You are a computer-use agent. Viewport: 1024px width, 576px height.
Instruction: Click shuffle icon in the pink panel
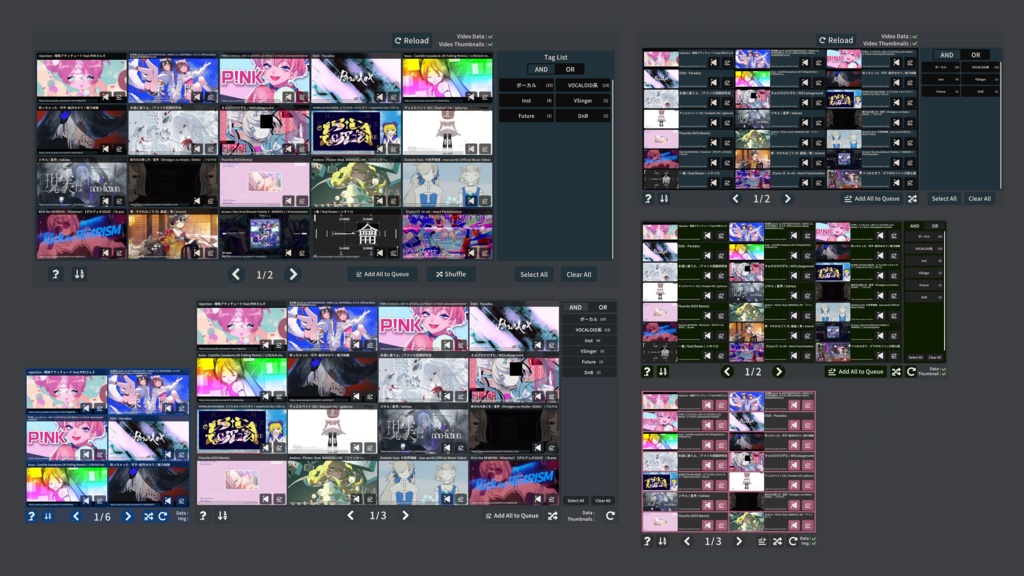coord(777,541)
